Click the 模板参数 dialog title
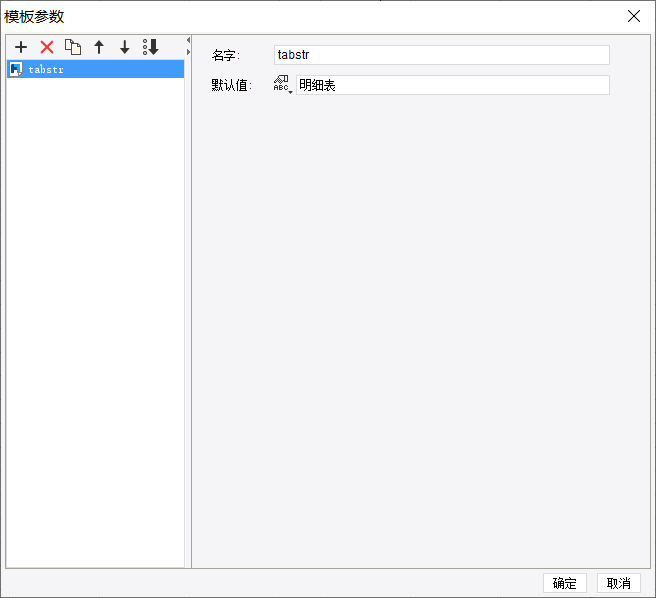Viewport: 656px width, 598px height. [34, 17]
